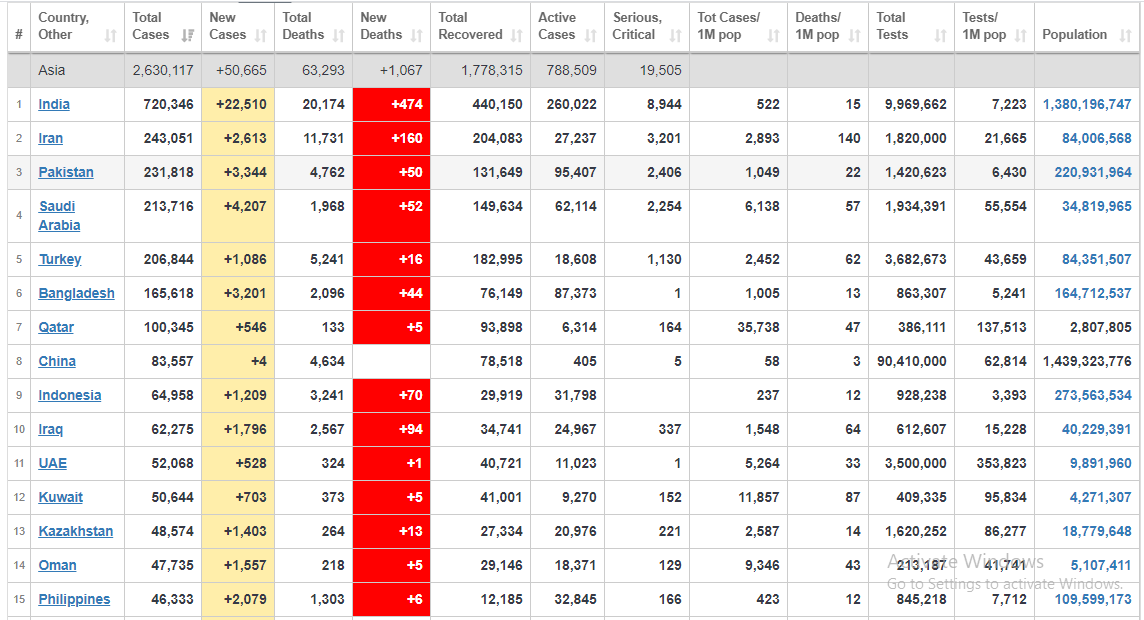Sort by Total Recovered column arrows
The width and height of the screenshot is (1144, 620).
(517, 35)
